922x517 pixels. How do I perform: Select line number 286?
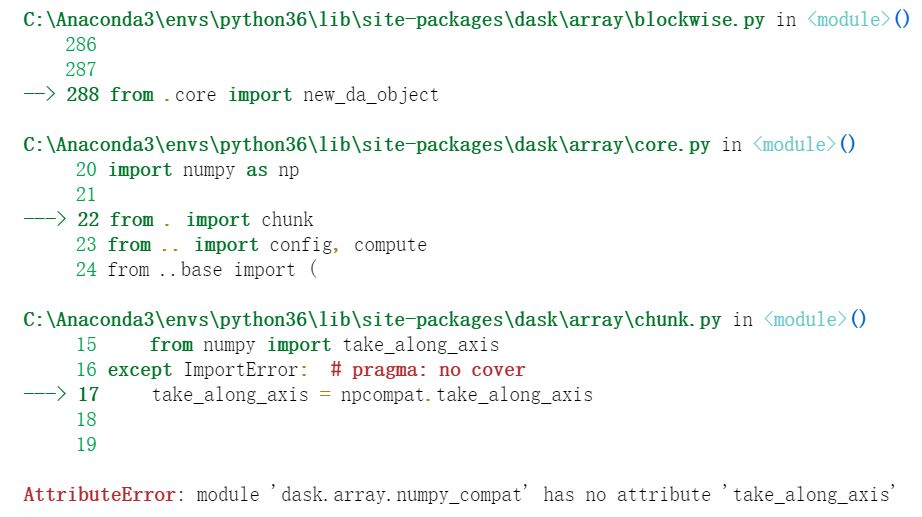click(x=81, y=45)
